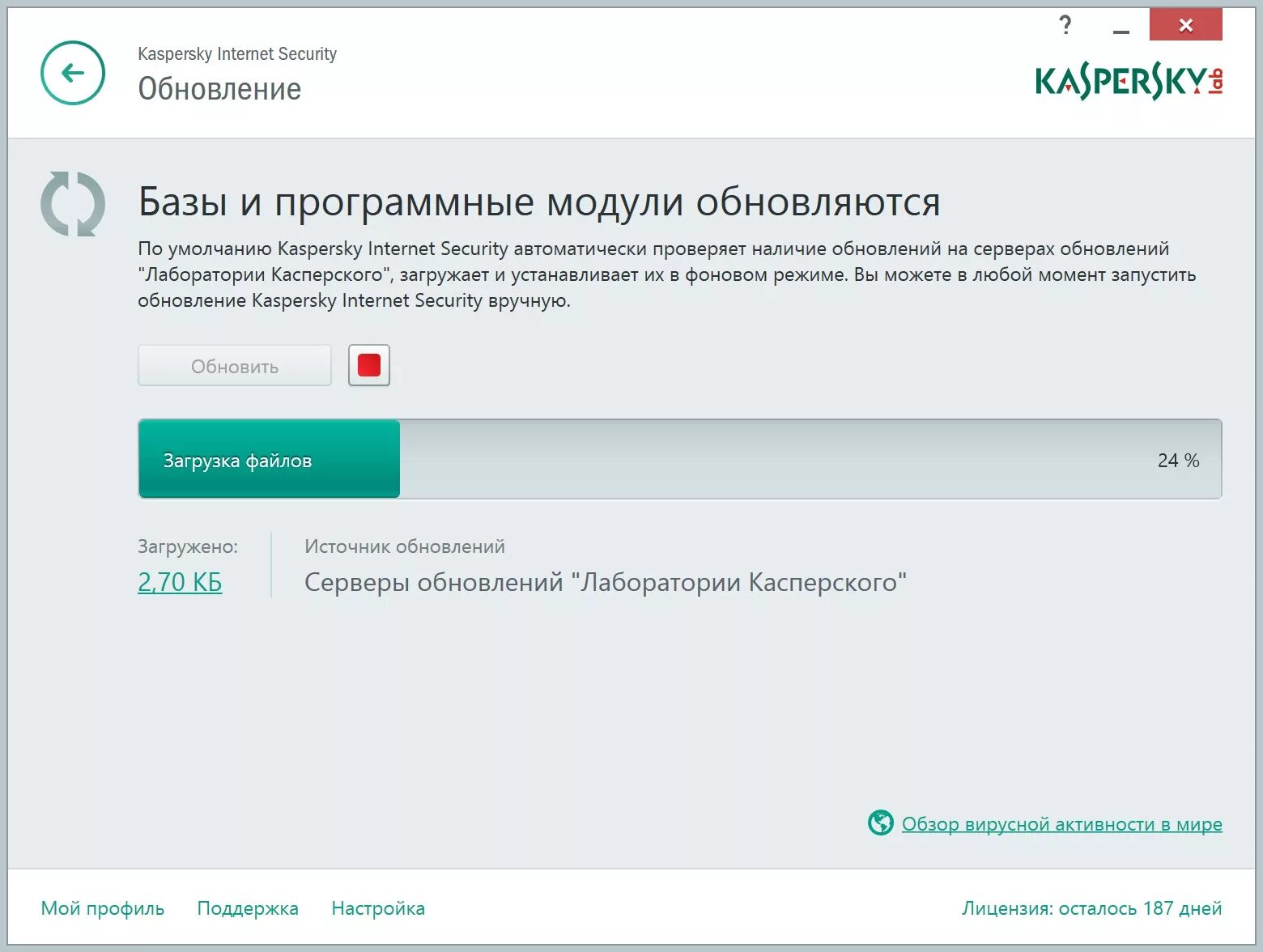Viewport: 1263px width, 952px height.
Task: Click the Обновление page title
Action: pyautogui.click(x=219, y=89)
